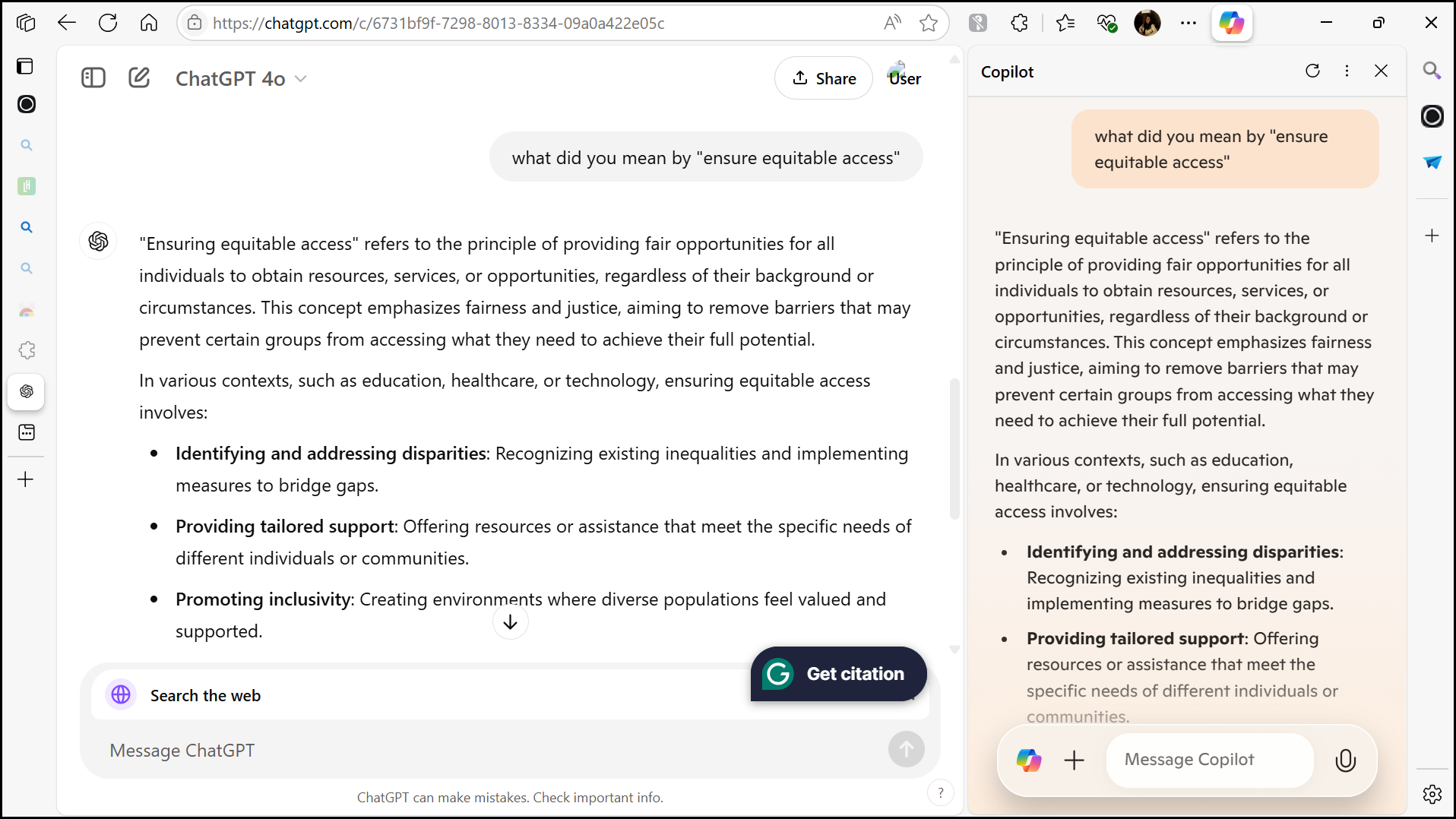Toggle the ChatGPT sidebar panel

(x=93, y=78)
